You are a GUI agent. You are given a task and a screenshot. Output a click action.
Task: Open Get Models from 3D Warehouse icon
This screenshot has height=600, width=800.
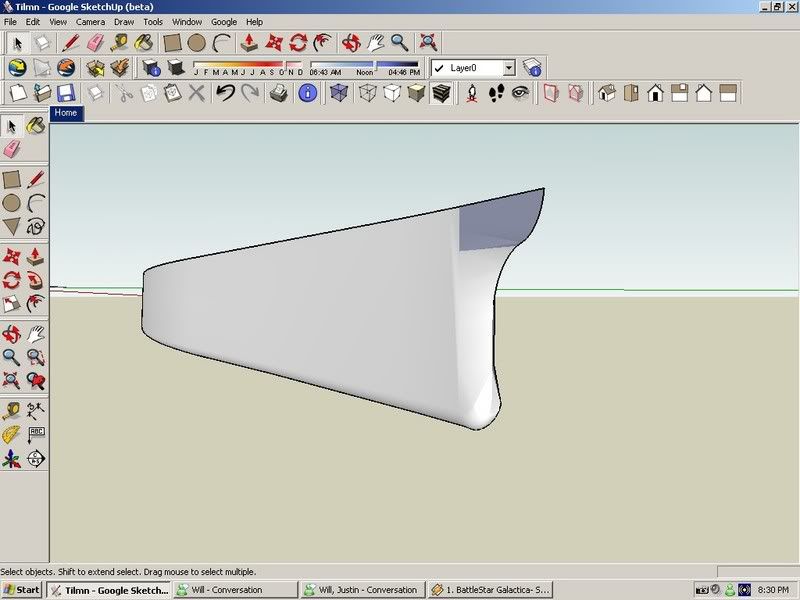click(95, 67)
